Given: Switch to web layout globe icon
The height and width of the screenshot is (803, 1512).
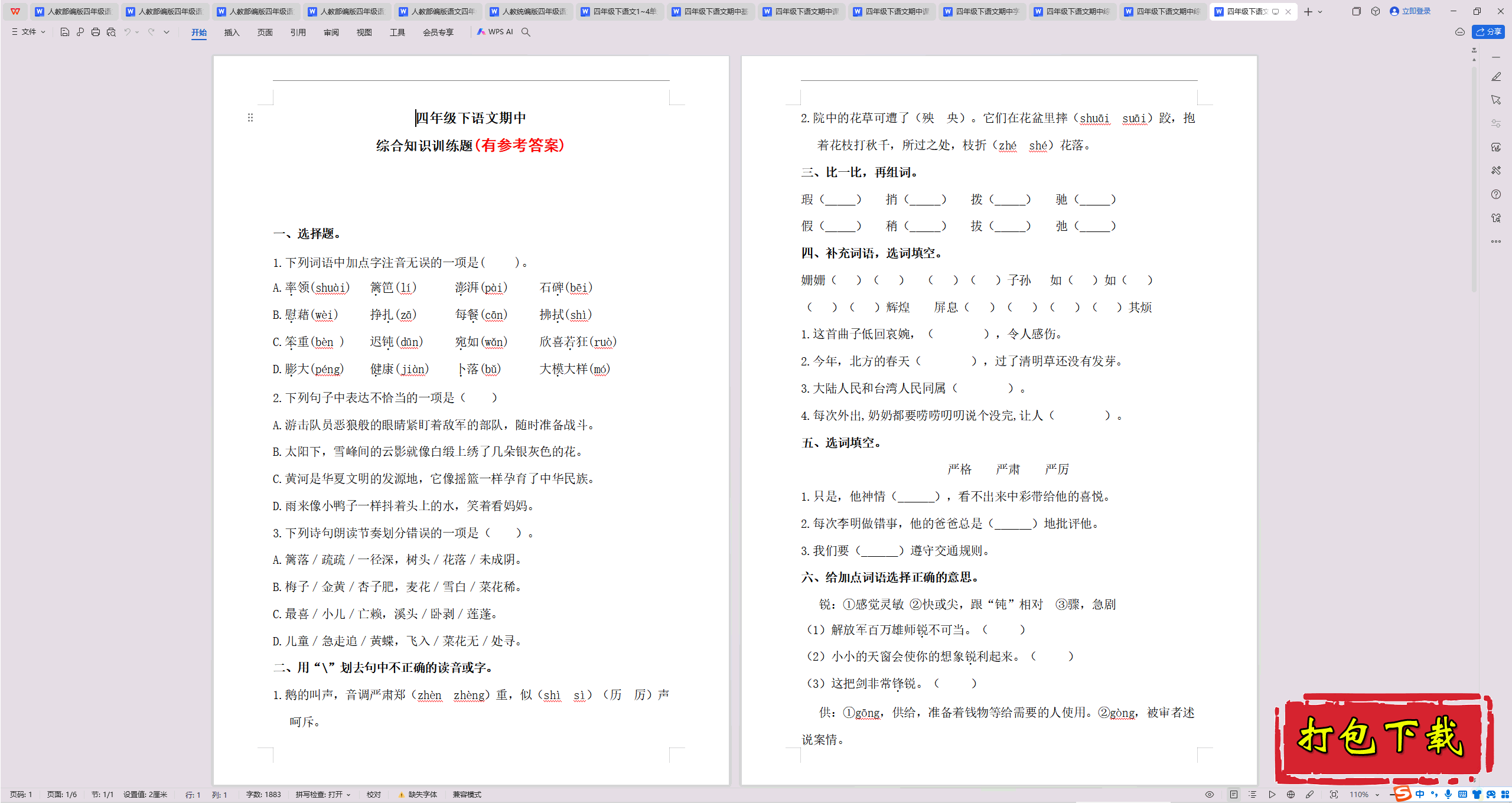Looking at the screenshot, I should (x=1291, y=795).
